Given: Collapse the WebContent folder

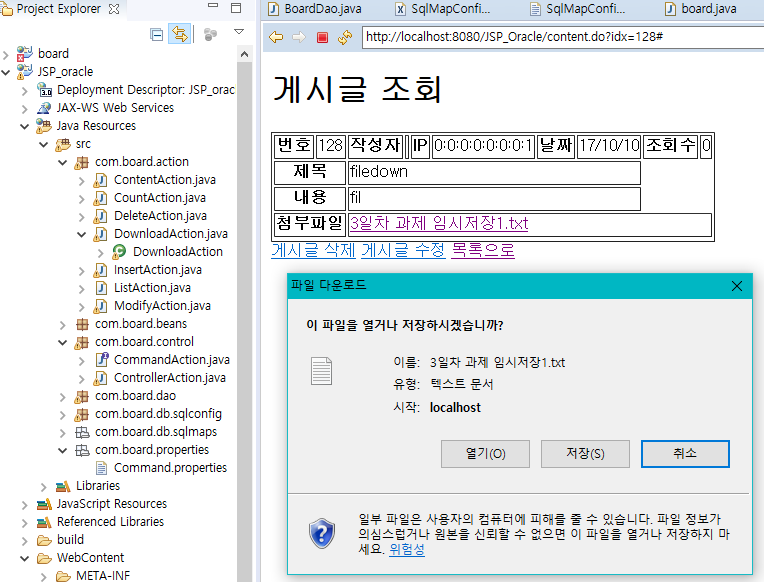Looking at the screenshot, I should point(25,559).
